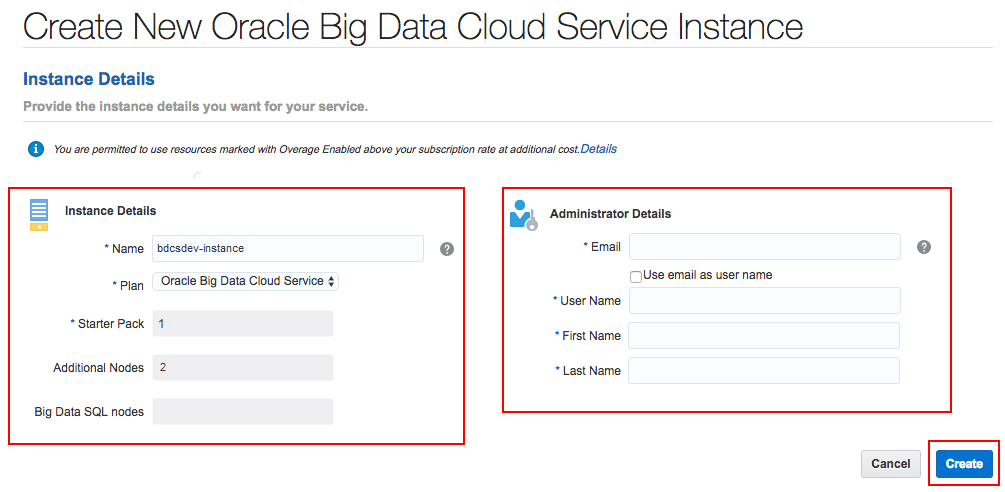The height and width of the screenshot is (492, 1005).
Task: Enable Use email as user name
Action: coord(636,276)
